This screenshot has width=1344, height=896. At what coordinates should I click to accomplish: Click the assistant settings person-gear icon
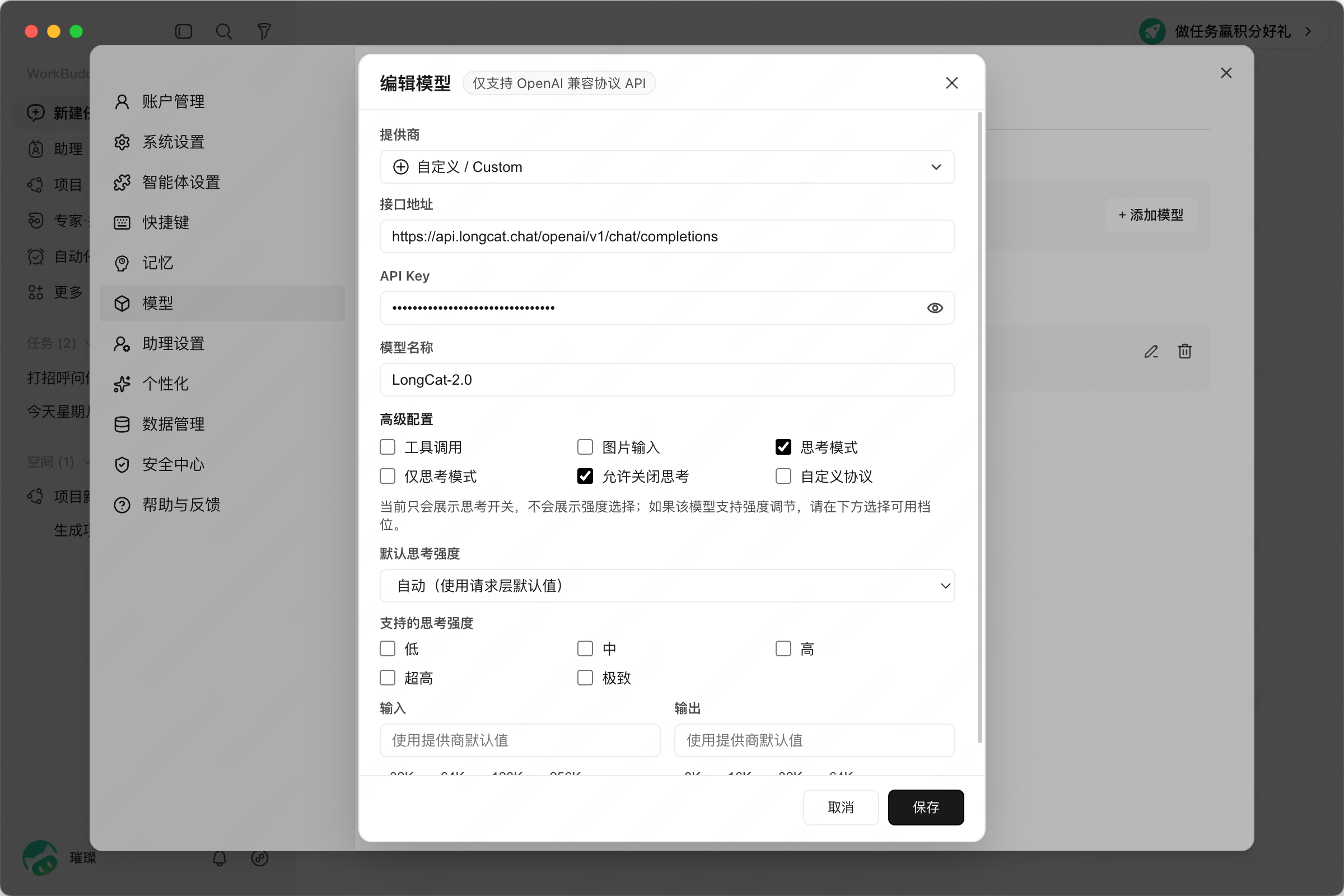pos(122,343)
